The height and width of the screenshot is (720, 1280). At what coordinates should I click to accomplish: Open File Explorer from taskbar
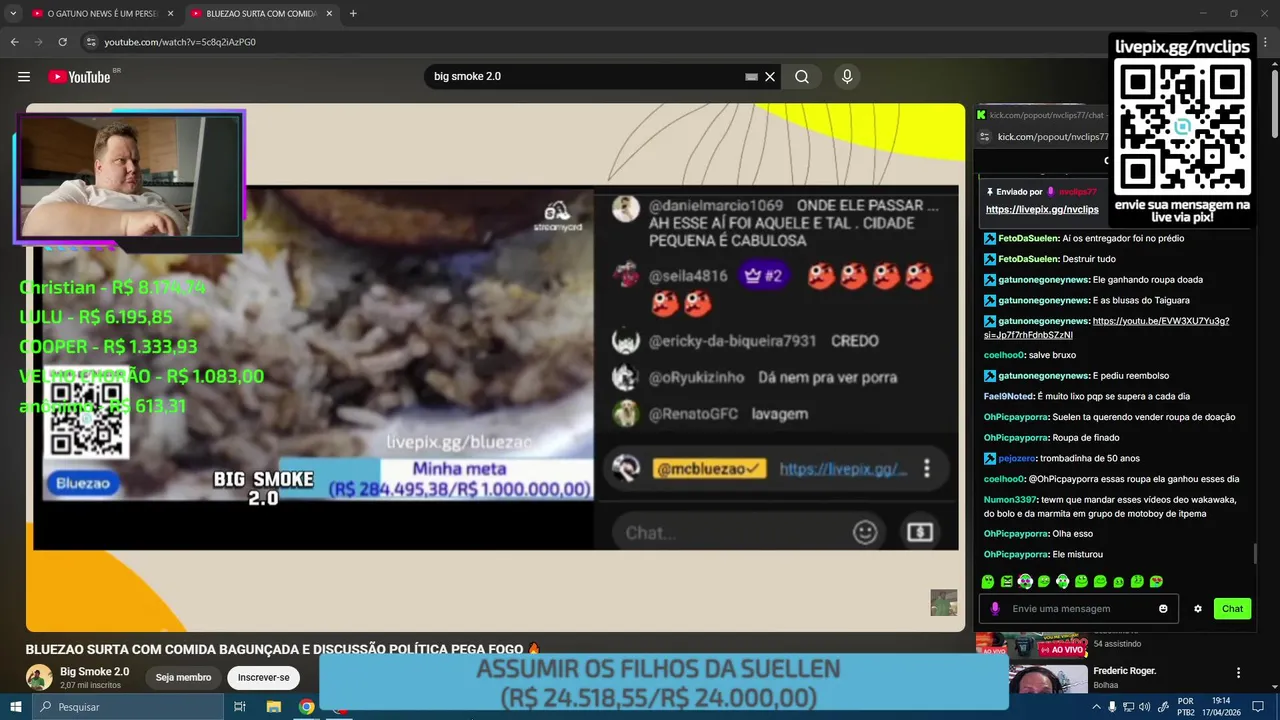click(274, 707)
